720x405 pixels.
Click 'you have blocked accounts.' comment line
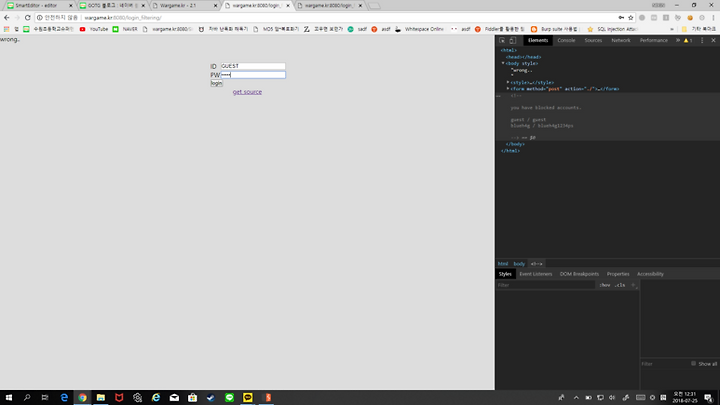[x=546, y=107]
